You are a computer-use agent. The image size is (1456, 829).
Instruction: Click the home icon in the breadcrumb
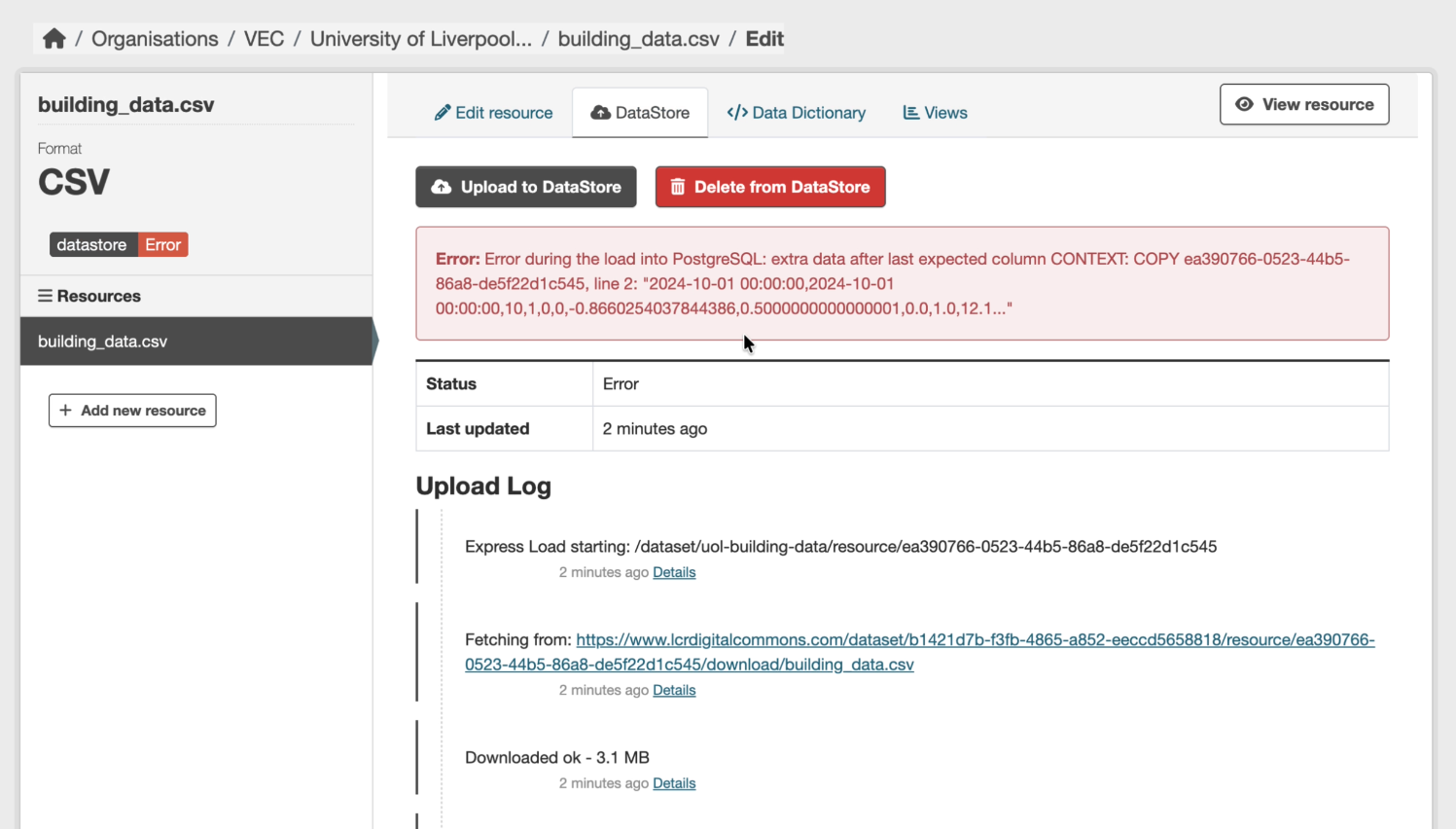tap(53, 37)
